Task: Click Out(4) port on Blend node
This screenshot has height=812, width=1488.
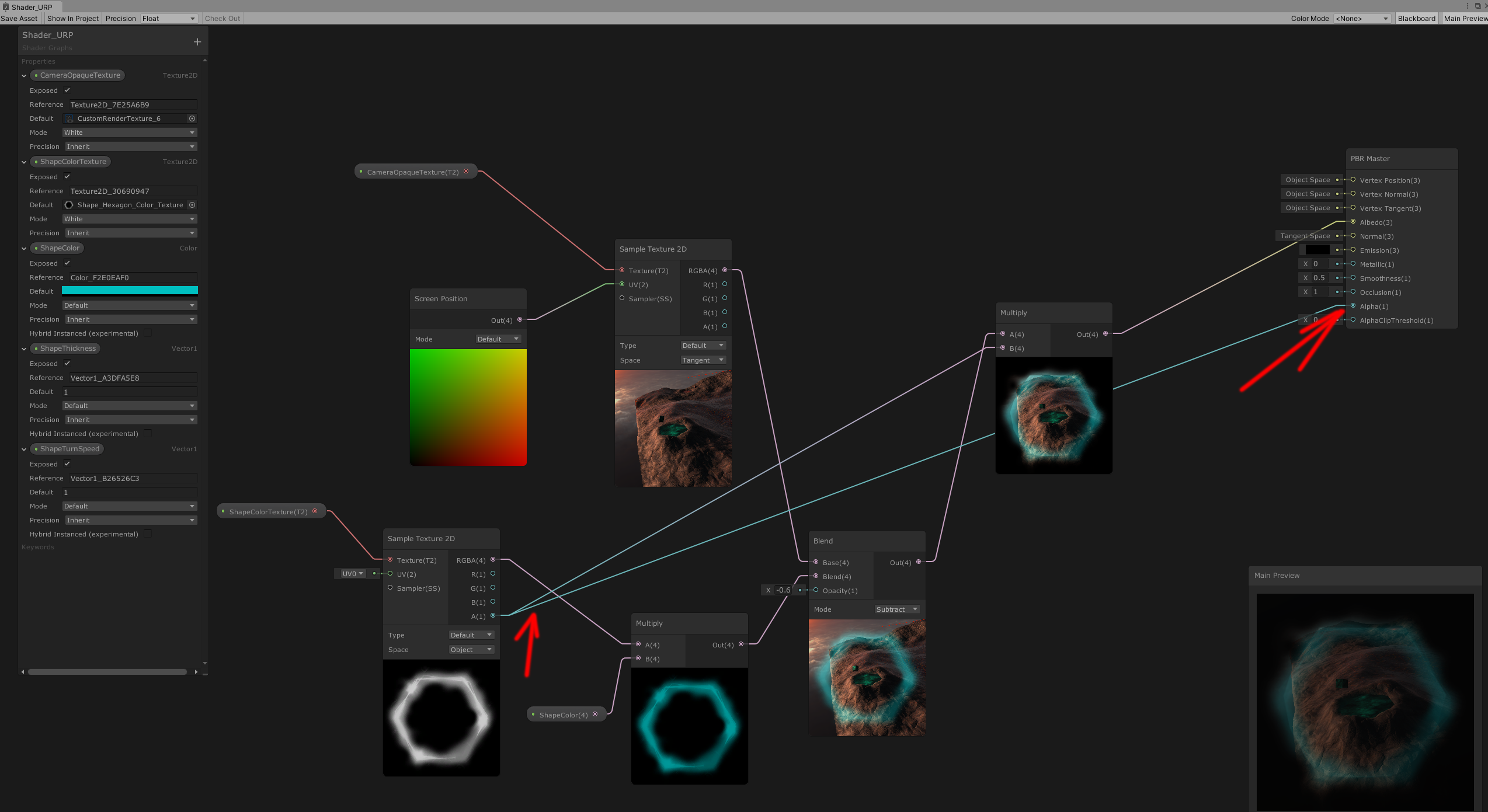Action: (x=919, y=562)
